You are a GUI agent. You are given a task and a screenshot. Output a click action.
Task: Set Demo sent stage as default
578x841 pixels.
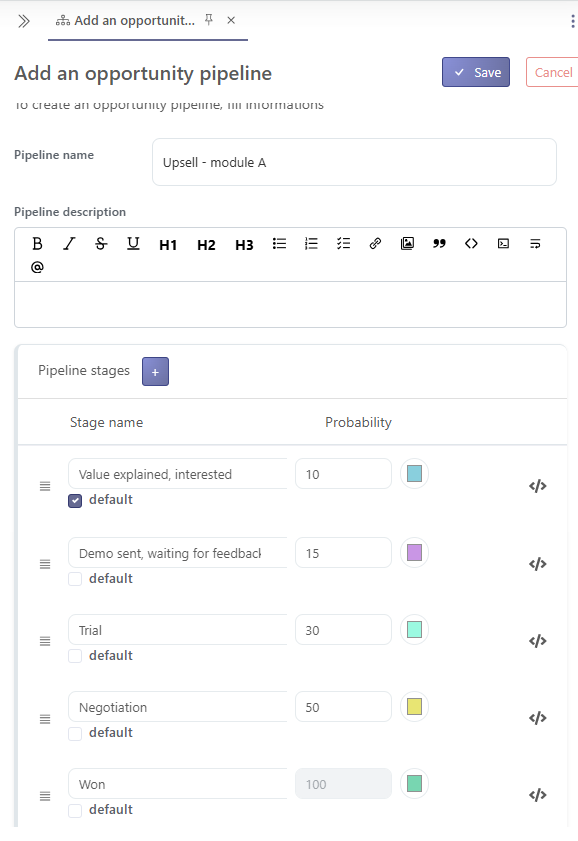[75, 579]
